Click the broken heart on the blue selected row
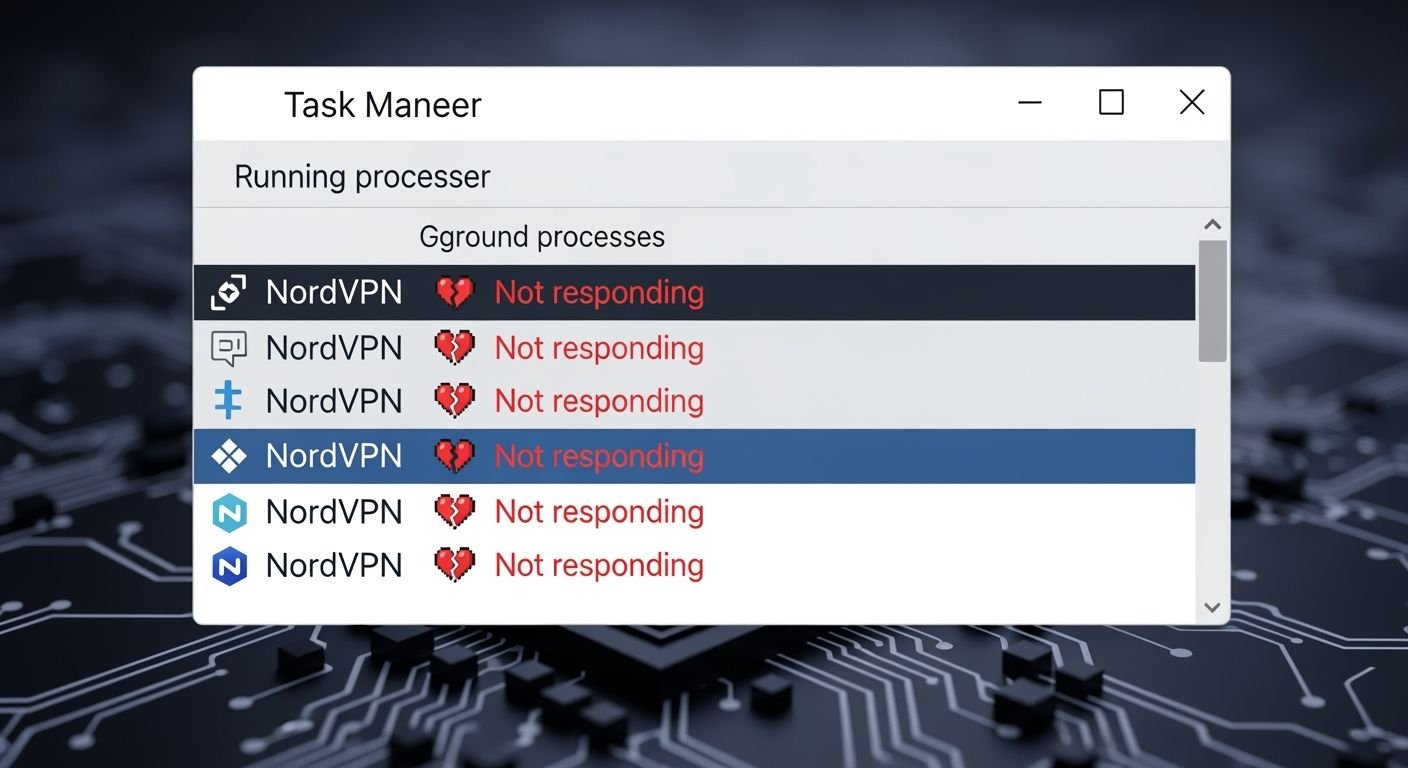Image resolution: width=1408 pixels, height=768 pixels. click(454, 456)
